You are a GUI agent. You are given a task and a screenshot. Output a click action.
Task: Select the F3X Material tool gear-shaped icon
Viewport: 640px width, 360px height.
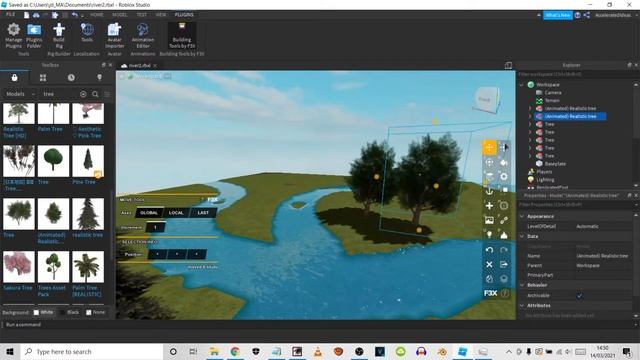coord(504,177)
